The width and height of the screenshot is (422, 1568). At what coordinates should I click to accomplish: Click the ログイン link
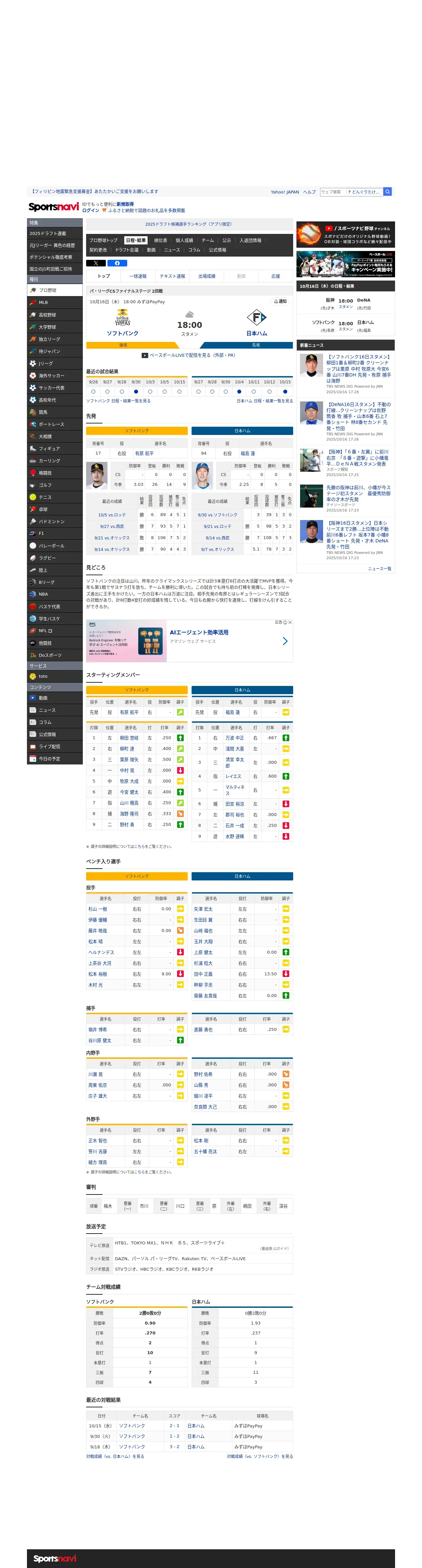point(91,211)
